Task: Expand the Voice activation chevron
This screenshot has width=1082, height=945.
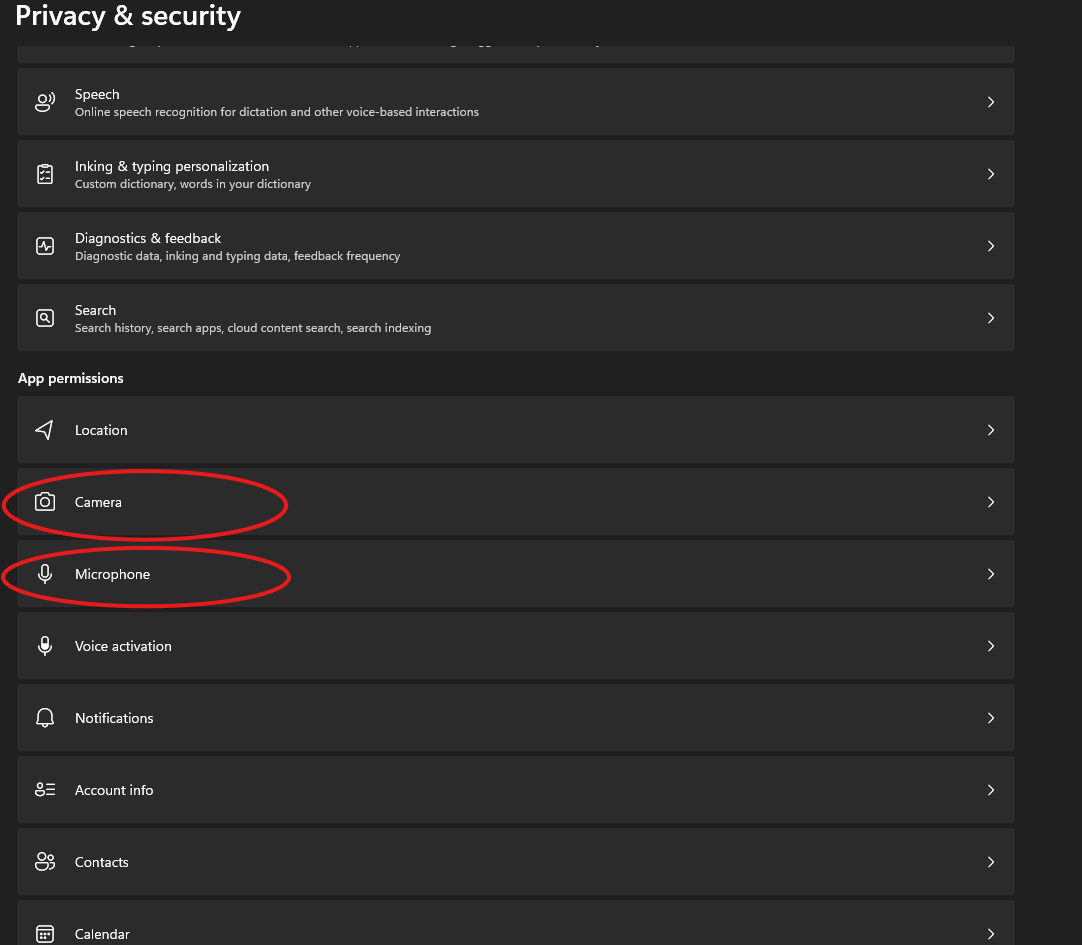Action: pos(991,645)
